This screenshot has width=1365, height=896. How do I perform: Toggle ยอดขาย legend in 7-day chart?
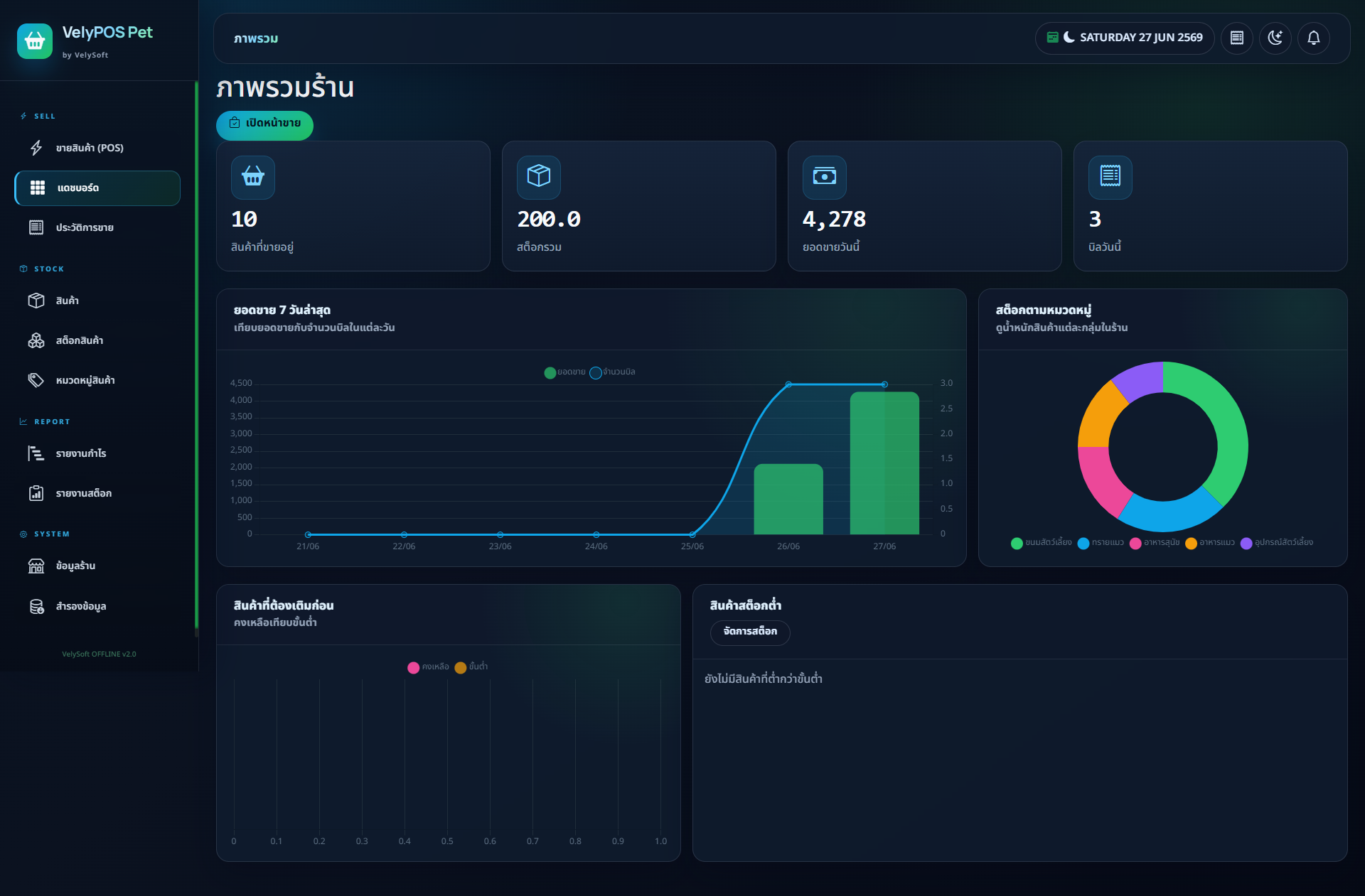point(564,372)
